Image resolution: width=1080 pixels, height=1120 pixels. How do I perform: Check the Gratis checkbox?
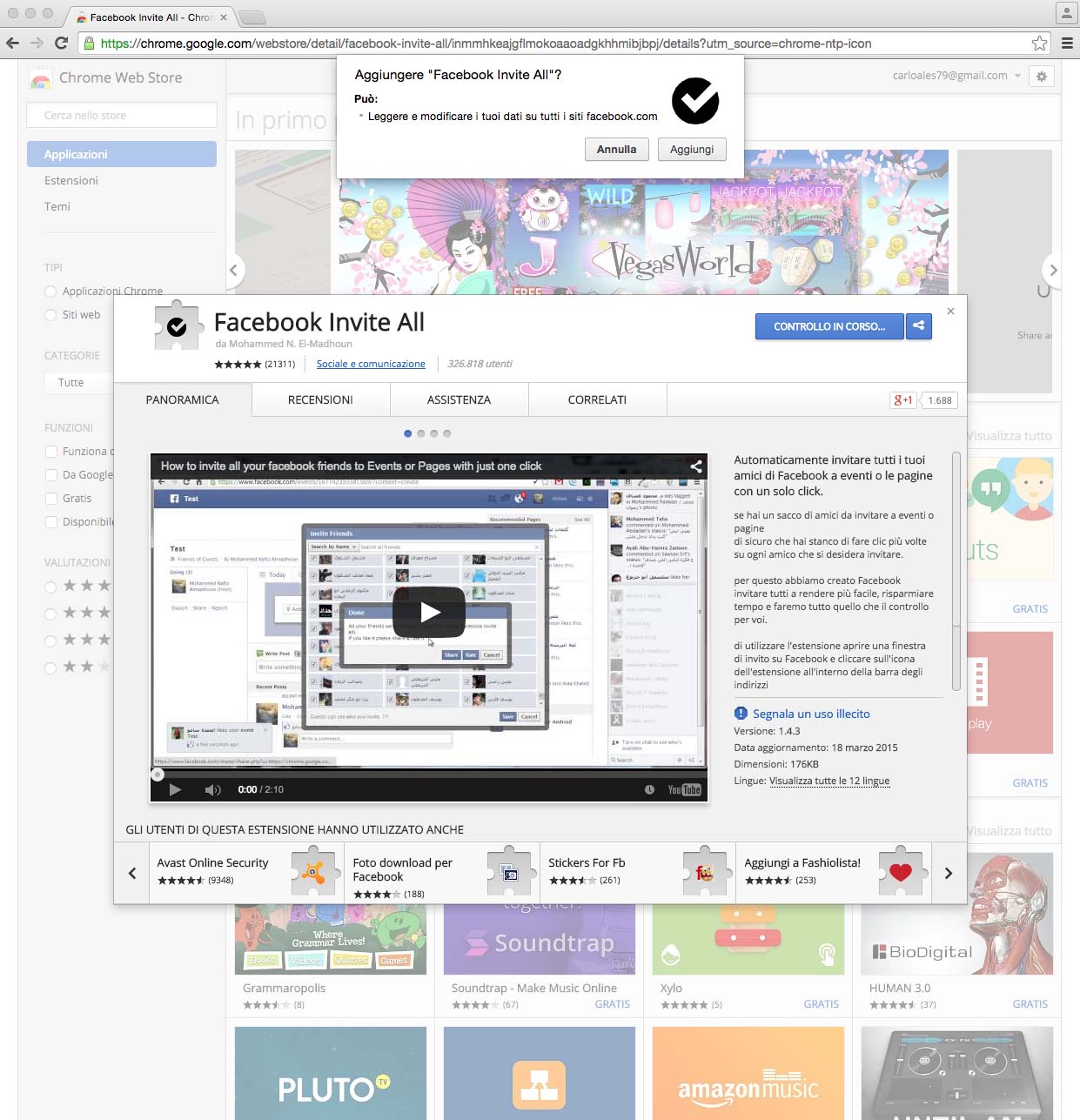pyautogui.click(x=51, y=499)
